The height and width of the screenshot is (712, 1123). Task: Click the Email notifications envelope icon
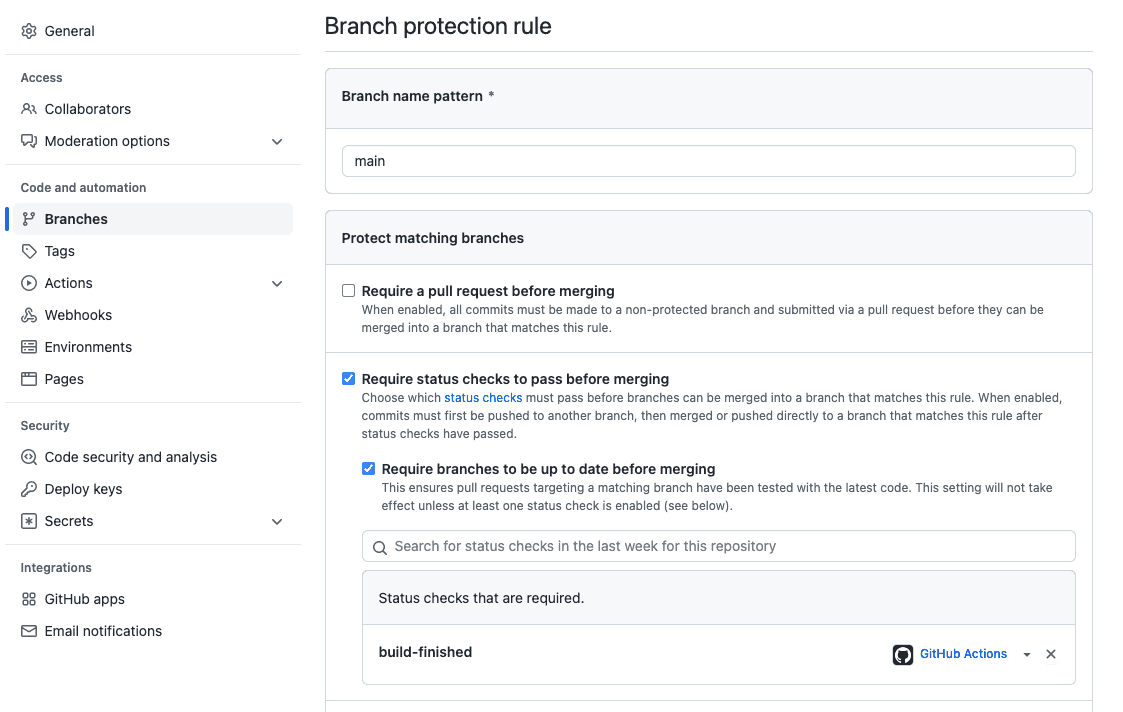[29, 631]
